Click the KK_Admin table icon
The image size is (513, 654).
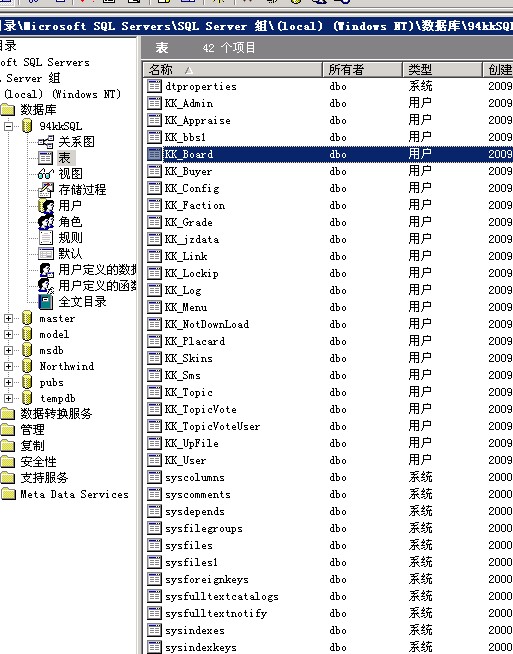(x=154, y=103)
